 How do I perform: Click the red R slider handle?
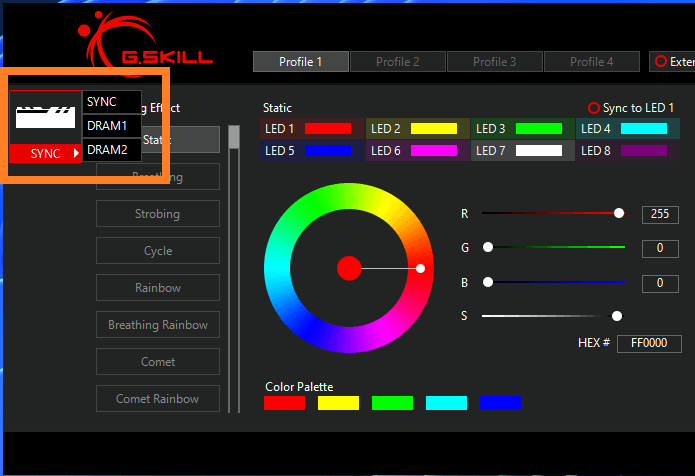tap(619, 213)
